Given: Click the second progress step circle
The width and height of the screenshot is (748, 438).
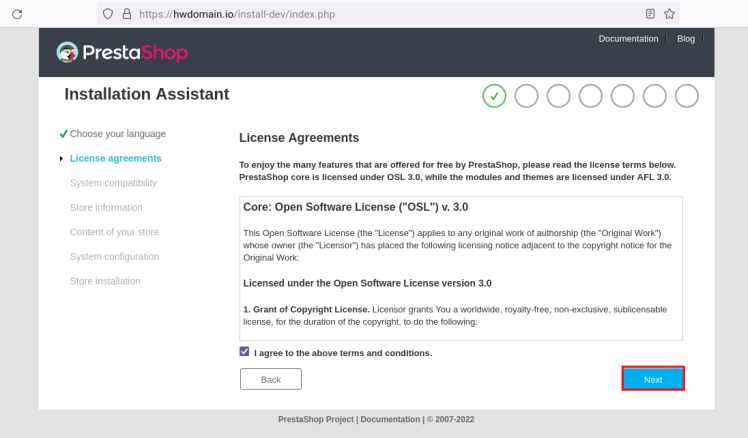Looking at the screenshot, I should click(x=526, y=96).
